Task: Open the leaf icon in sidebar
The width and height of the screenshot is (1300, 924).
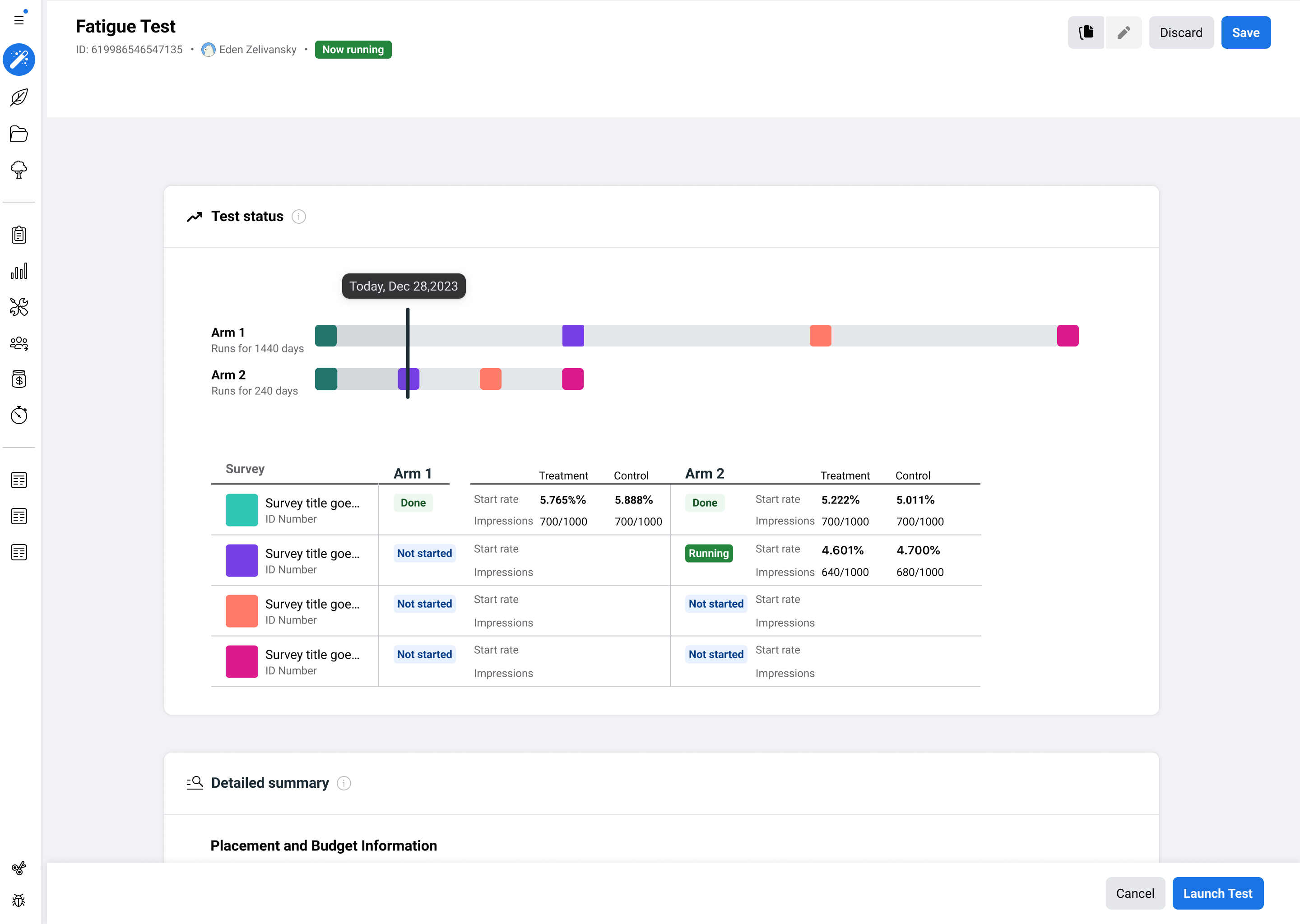Action: click(x=19, y=97)
